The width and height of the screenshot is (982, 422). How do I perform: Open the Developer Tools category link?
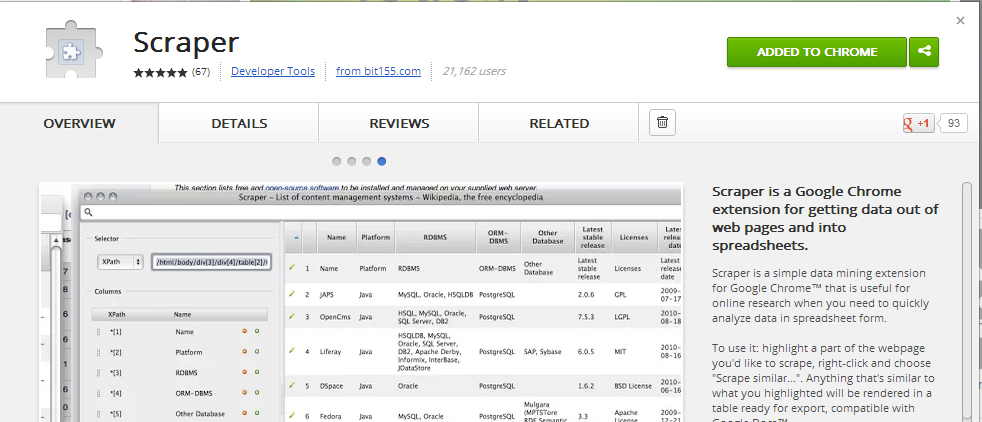click(273, 72)
